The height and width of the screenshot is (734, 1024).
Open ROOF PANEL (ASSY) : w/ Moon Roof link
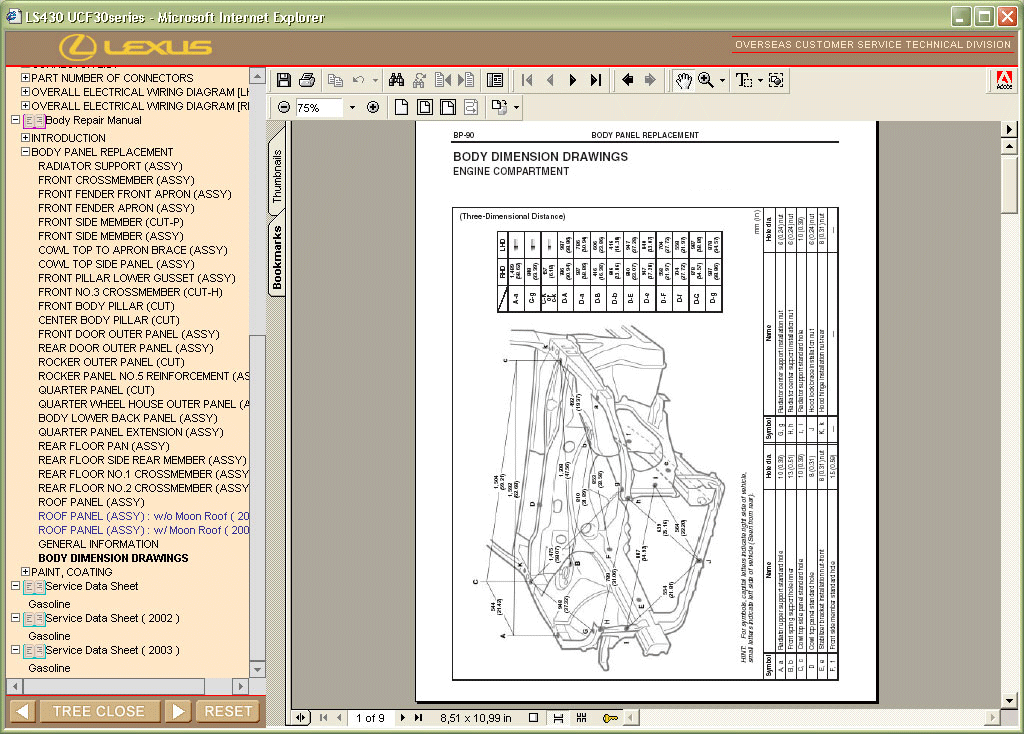pos(144,530)
